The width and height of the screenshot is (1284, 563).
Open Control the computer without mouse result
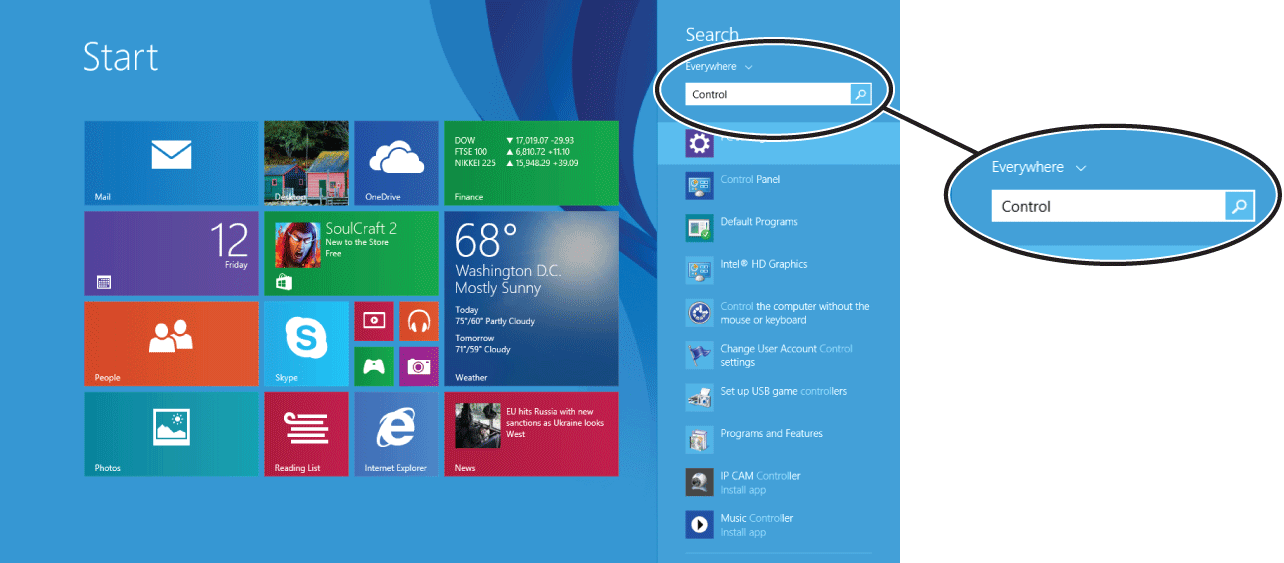click(x=779, y=313)
